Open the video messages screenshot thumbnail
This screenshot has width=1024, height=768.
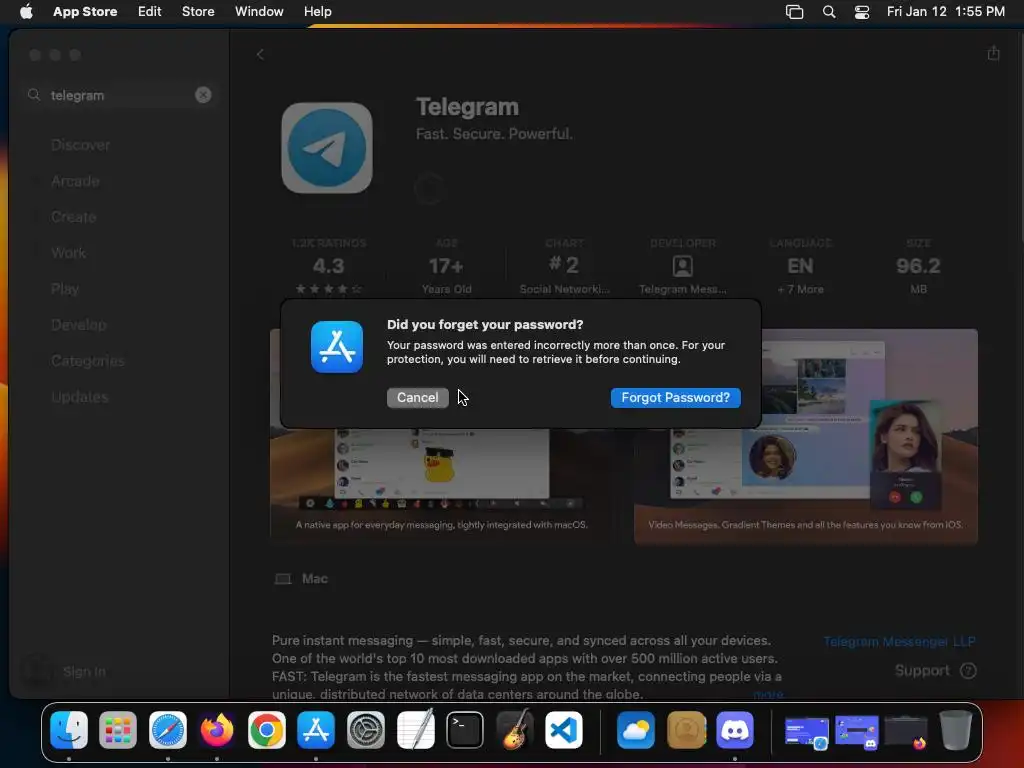click(x=806, y=437)
